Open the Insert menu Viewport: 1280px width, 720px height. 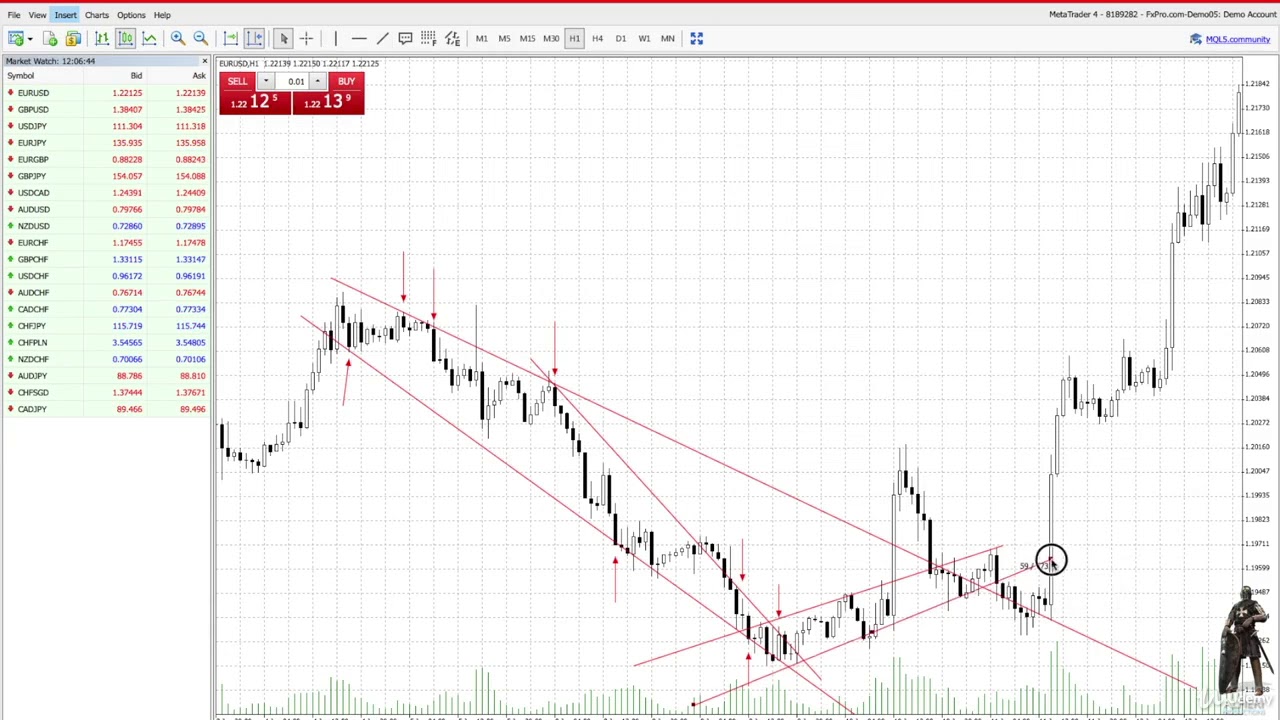(x=65, y=15)
